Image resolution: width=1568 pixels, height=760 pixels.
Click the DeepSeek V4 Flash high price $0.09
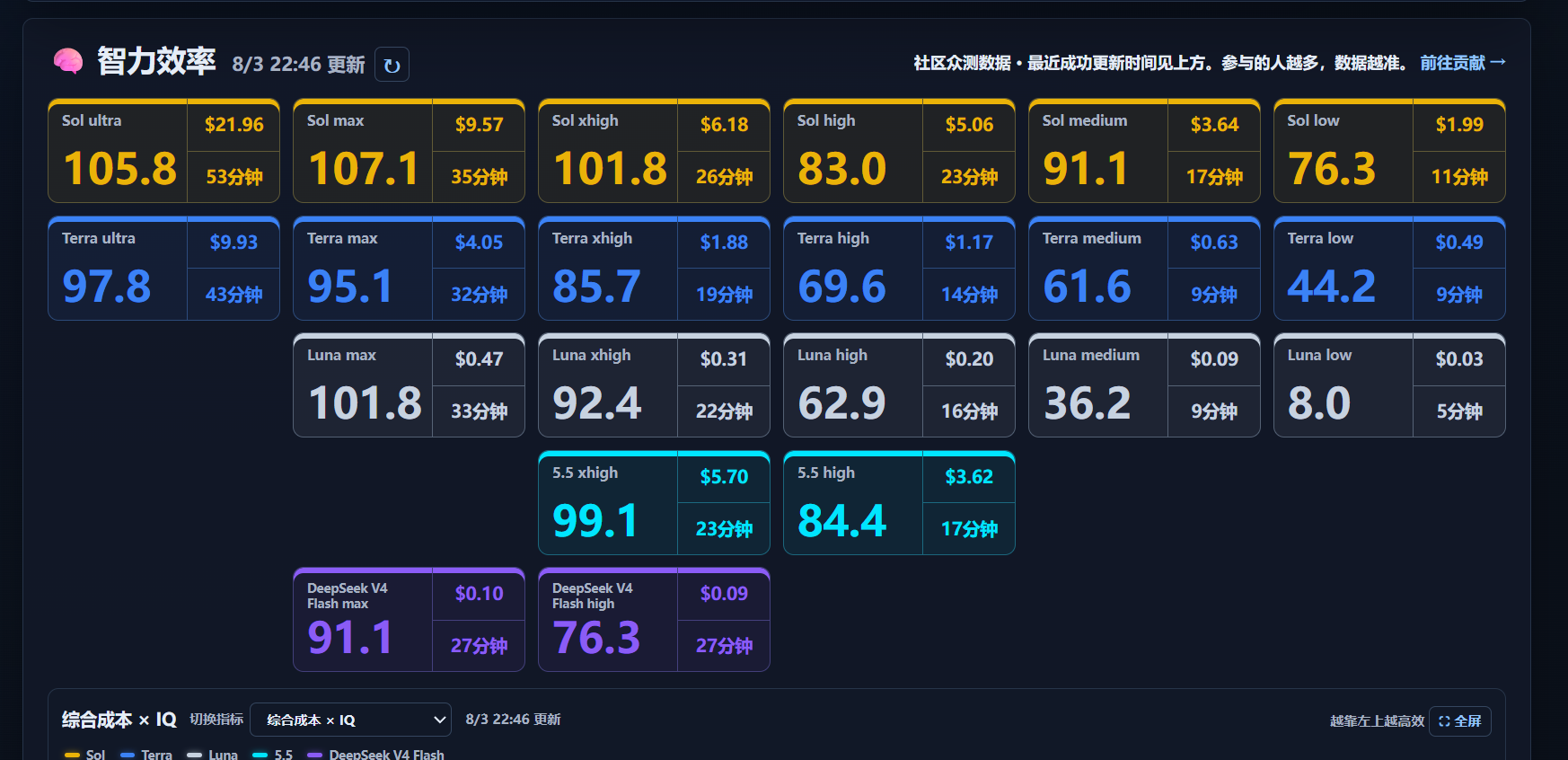click(x=724, y=594)
